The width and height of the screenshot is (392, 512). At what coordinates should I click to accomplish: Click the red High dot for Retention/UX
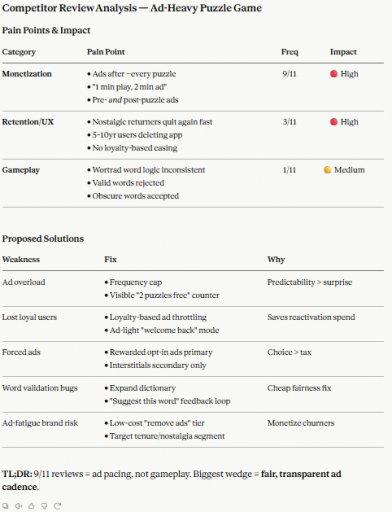334,122
